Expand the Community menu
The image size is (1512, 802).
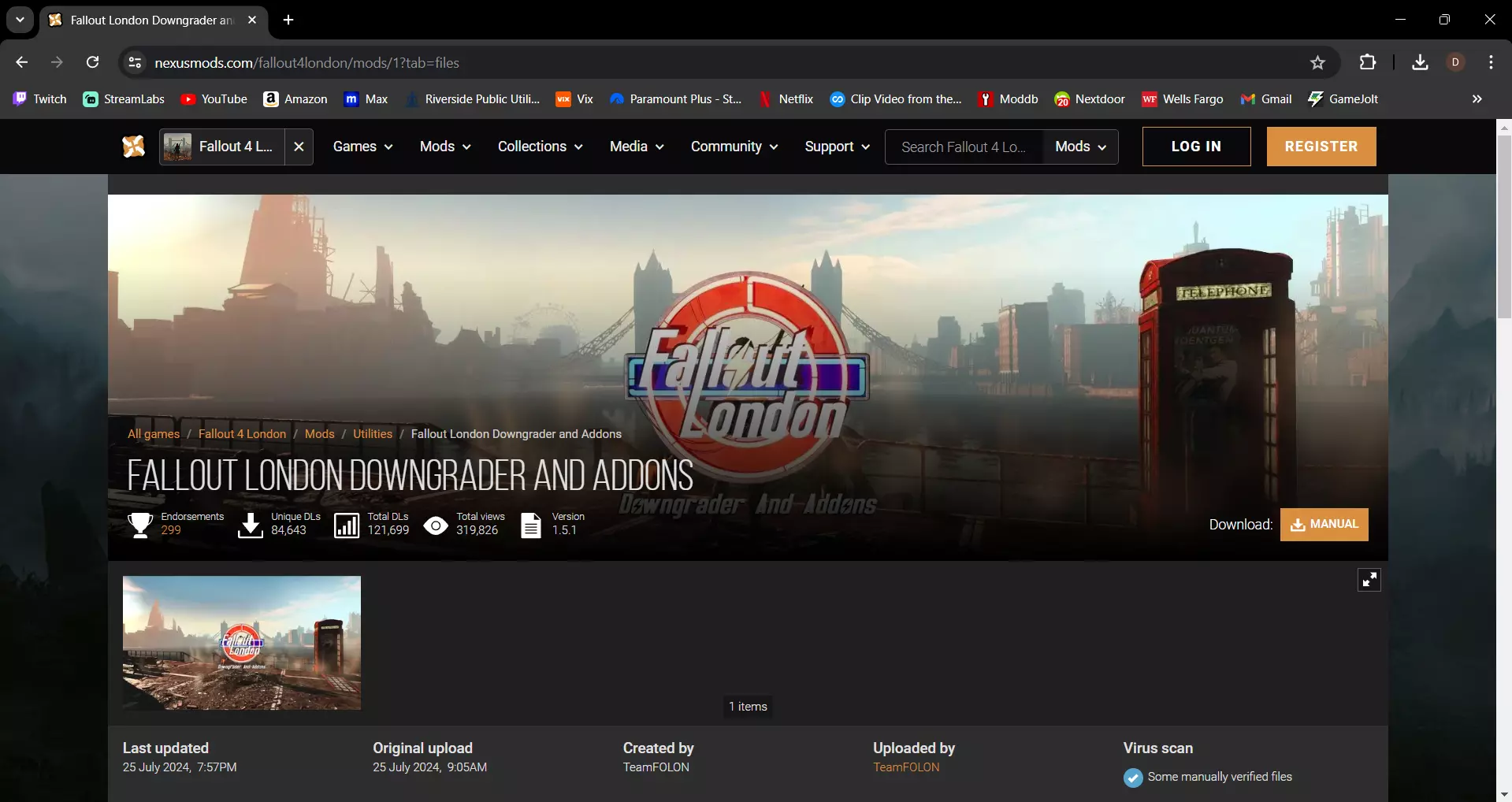pyautogui.click(x=734, y=147)
